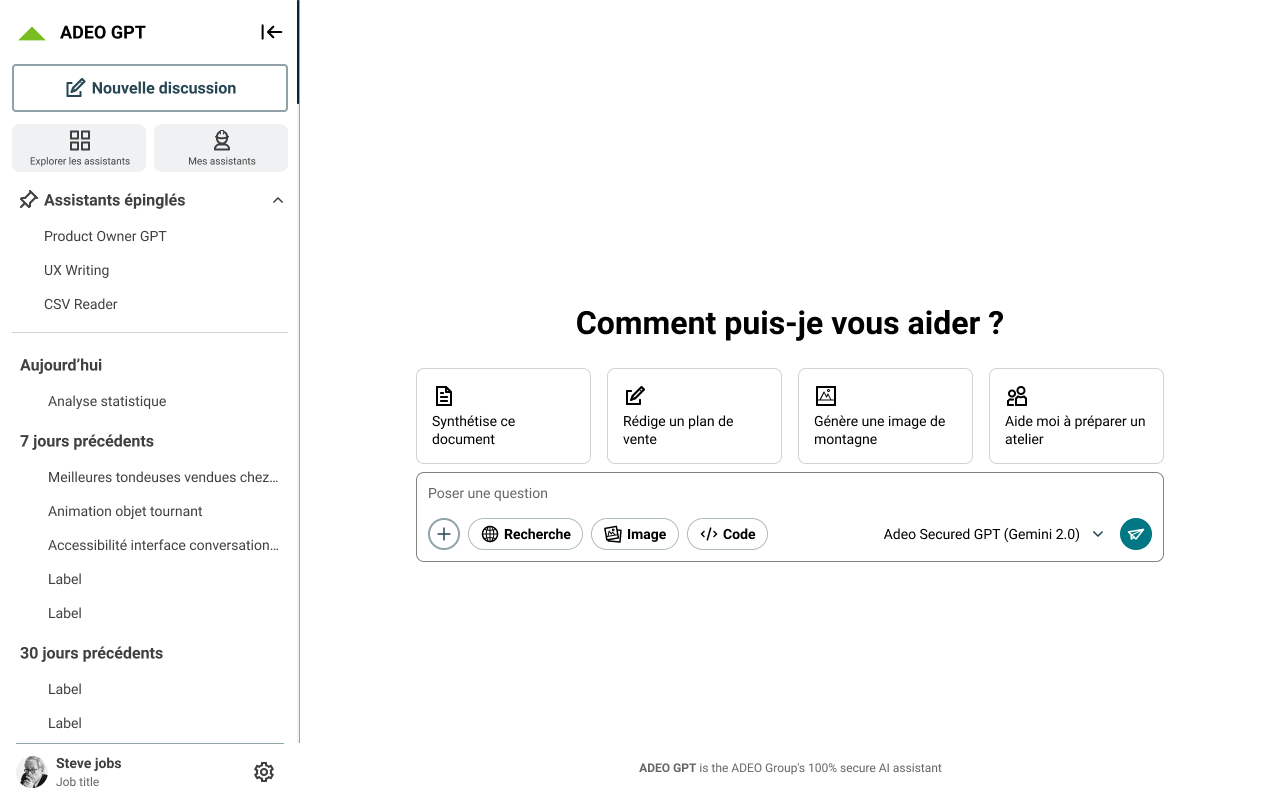The height and width of the screenshot is (800, 1280).
Task: Open the Explorer les assistants panel
Action: coord(78,147)
